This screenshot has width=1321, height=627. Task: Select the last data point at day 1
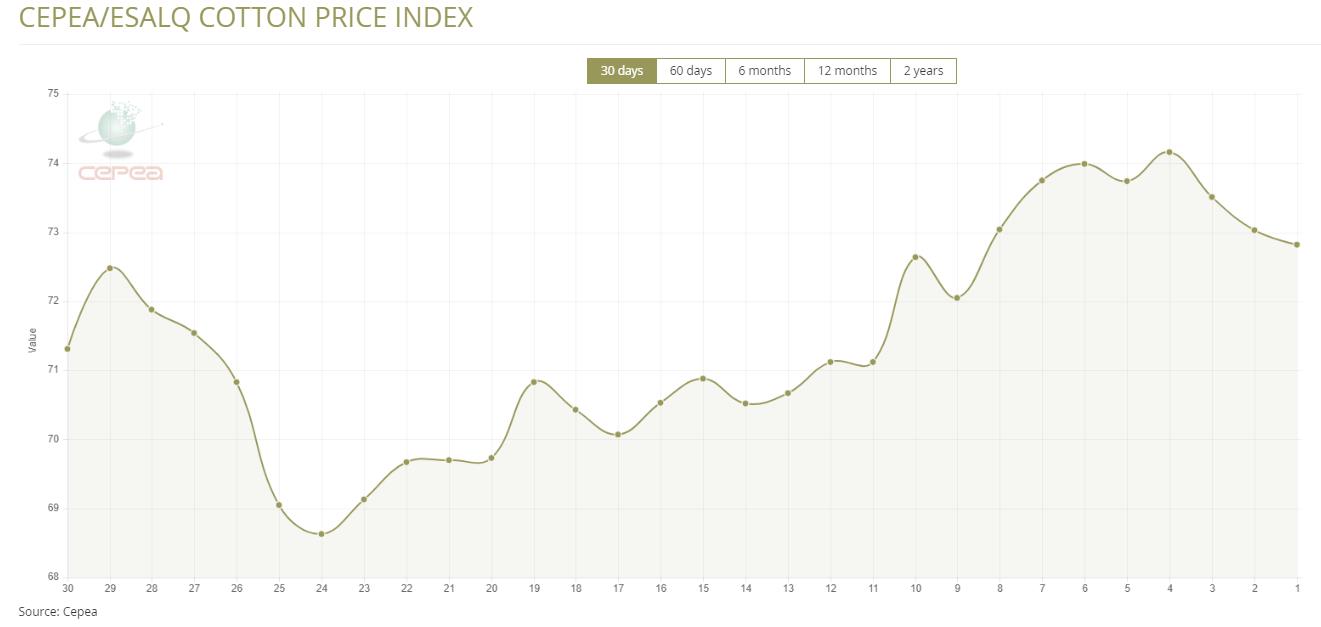pos(1296,244)
